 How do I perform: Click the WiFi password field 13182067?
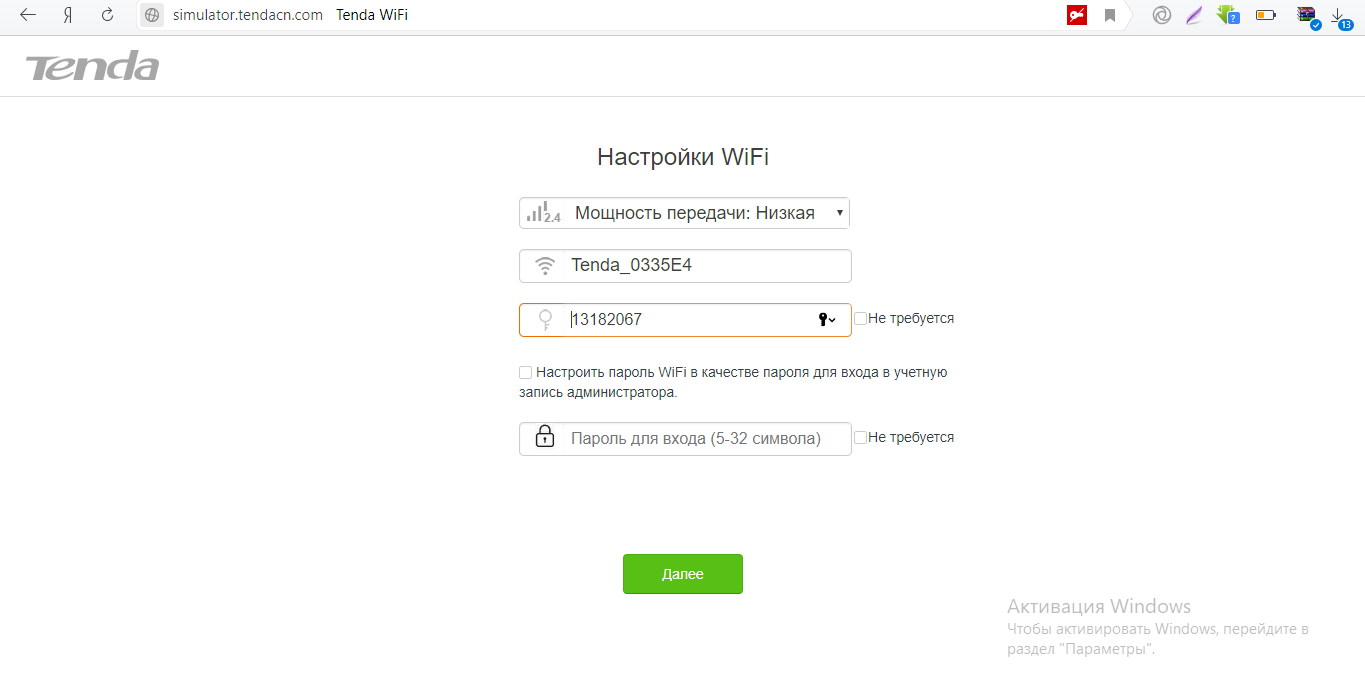(685, 320)
